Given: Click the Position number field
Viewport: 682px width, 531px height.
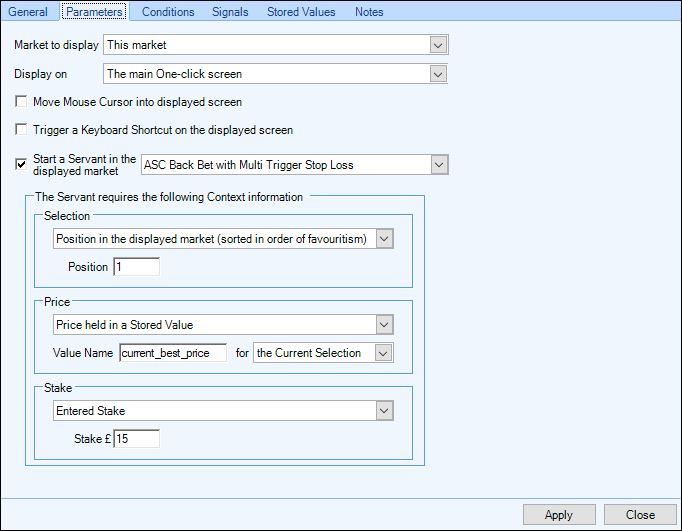Looking at the screenshot, I should [x=137, y=267].
